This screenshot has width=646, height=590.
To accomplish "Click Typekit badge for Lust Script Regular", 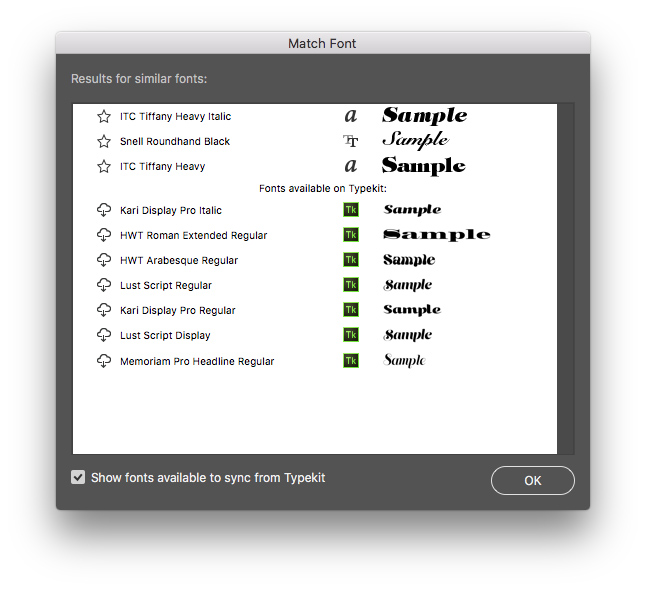I will coord(351,285).
